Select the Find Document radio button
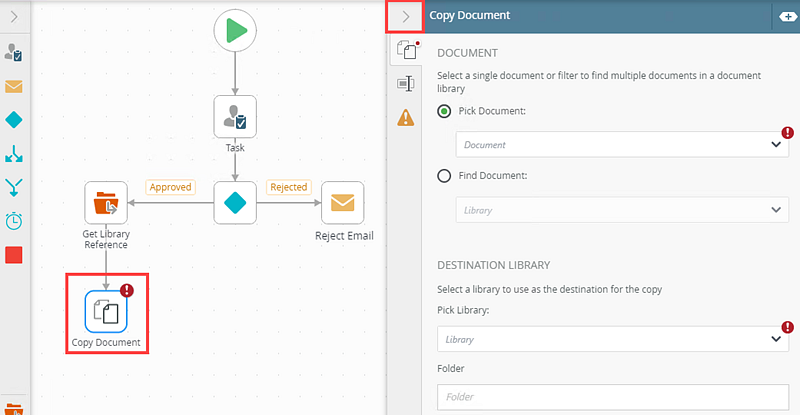The width and height of the screenshot is (800, 415). [445, 176]
